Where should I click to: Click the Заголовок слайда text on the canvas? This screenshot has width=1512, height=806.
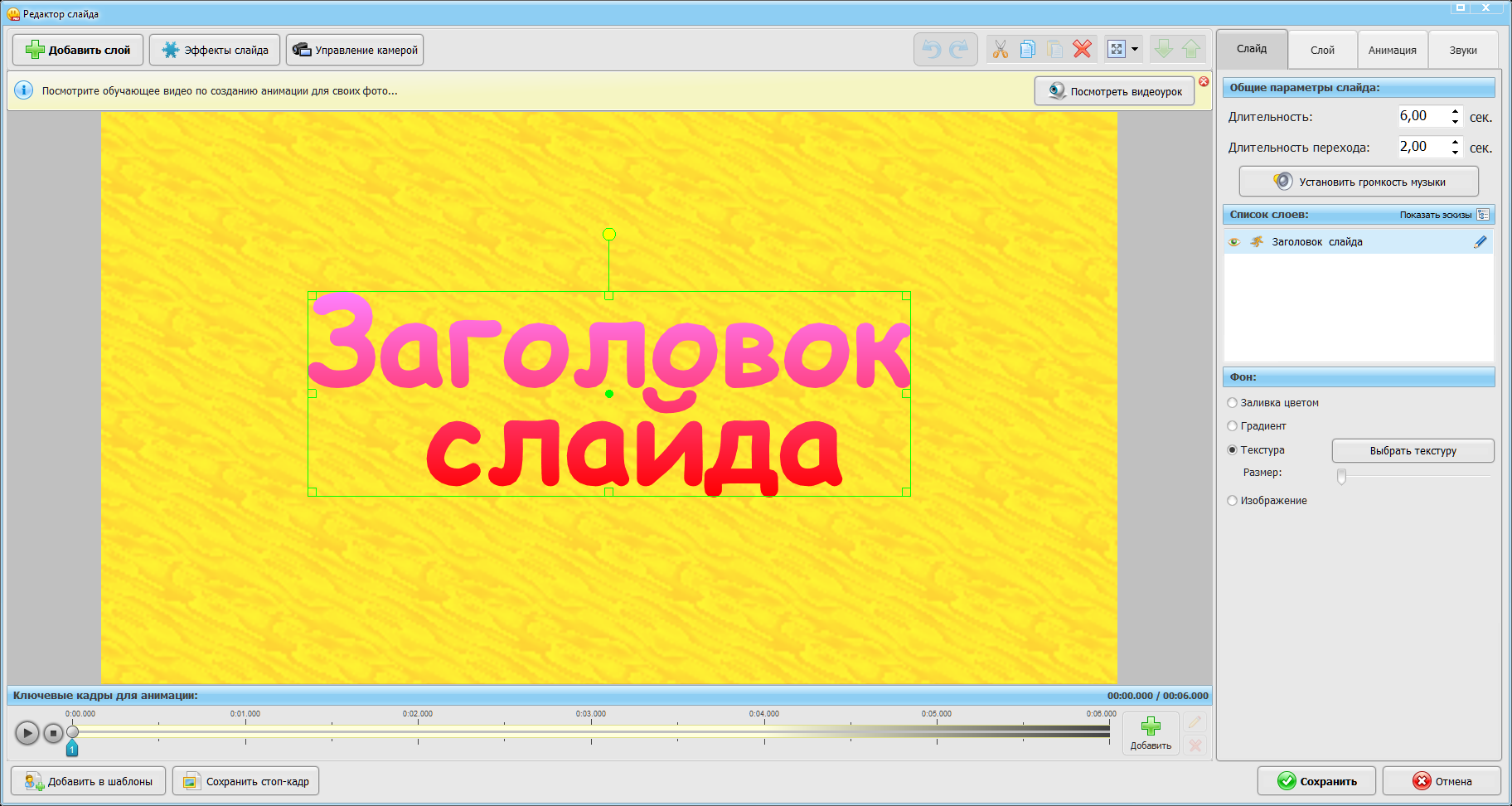[x=609, y=394]
